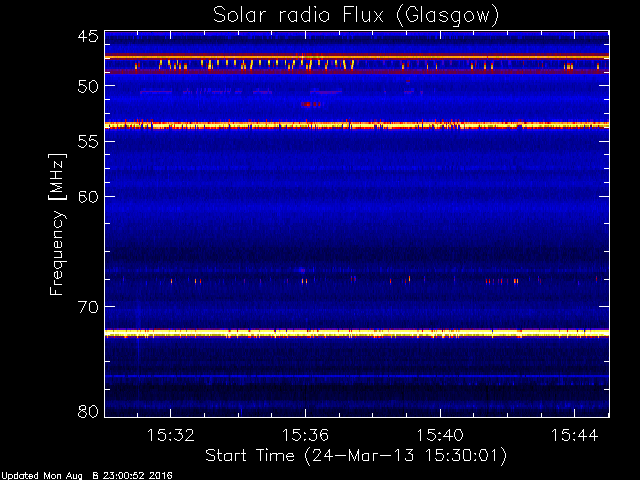Click the bright yellow emission band near 72 MHz
The width and height of the screenshot is (640, 480).
point(357,333)
